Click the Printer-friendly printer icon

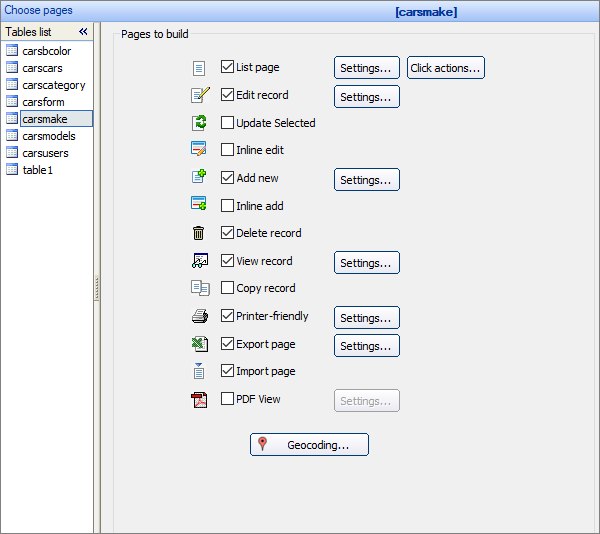(x=200, y=316)
